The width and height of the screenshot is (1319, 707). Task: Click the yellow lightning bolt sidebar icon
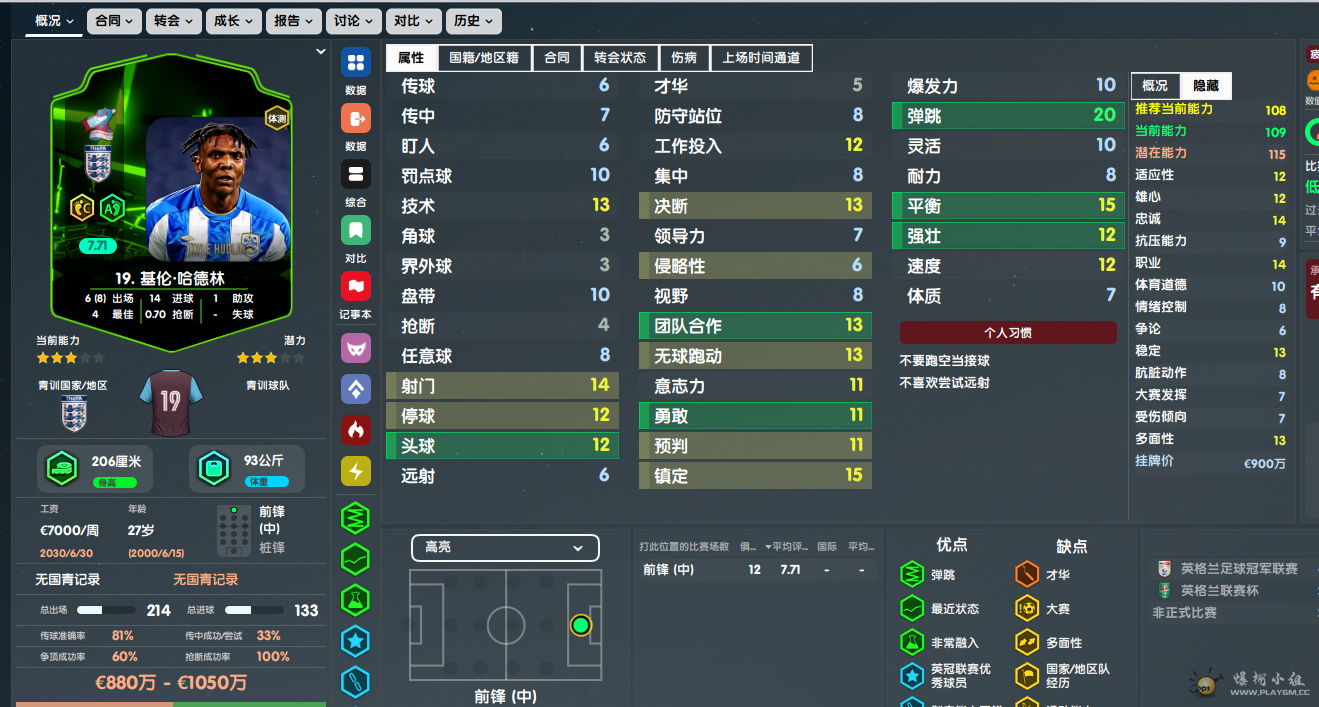coord(356,471)
